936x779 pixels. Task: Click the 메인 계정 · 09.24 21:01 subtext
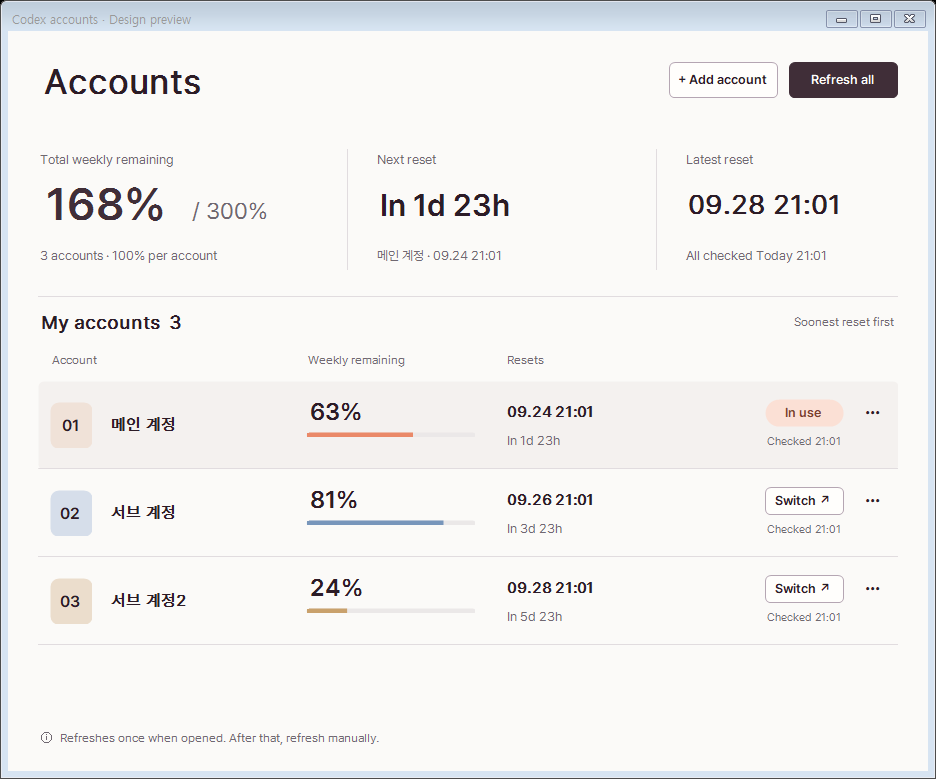[x=439, y=255]
